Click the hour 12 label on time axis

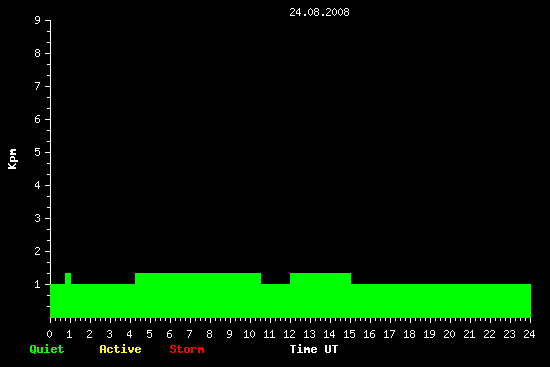click(289, 334)
